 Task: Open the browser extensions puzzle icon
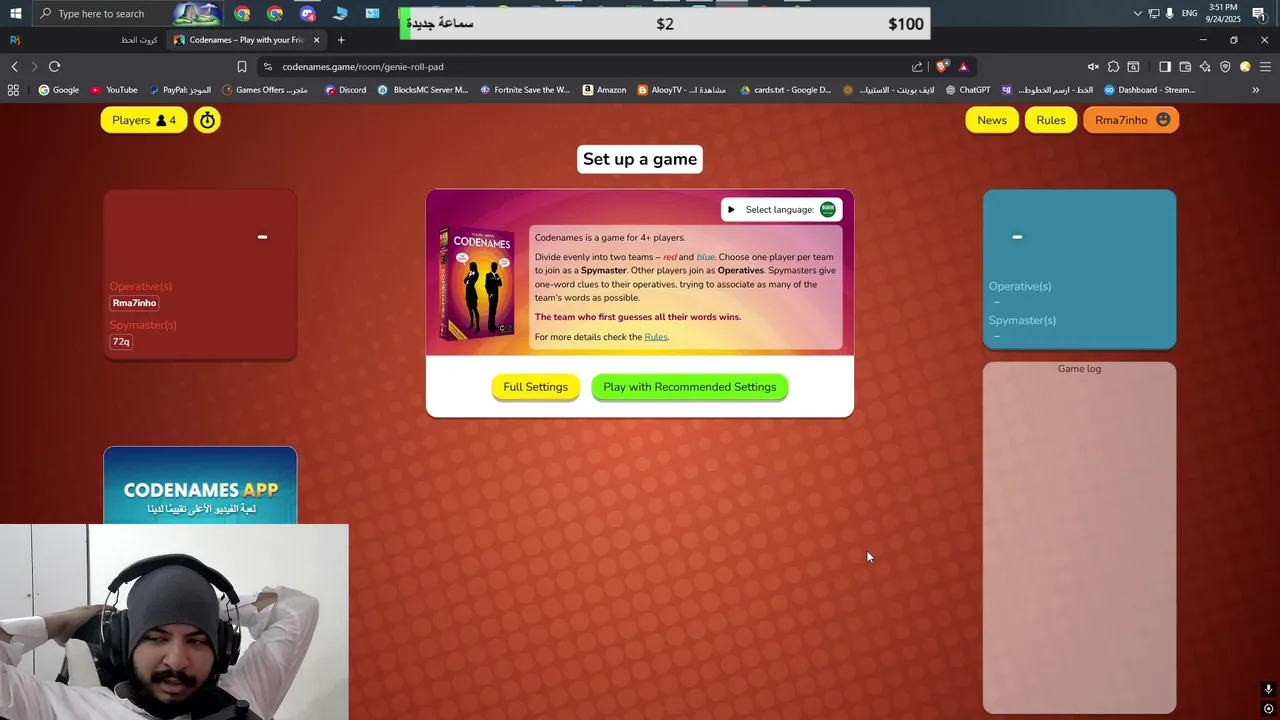pyautogui.click(x=1113, y=67)
